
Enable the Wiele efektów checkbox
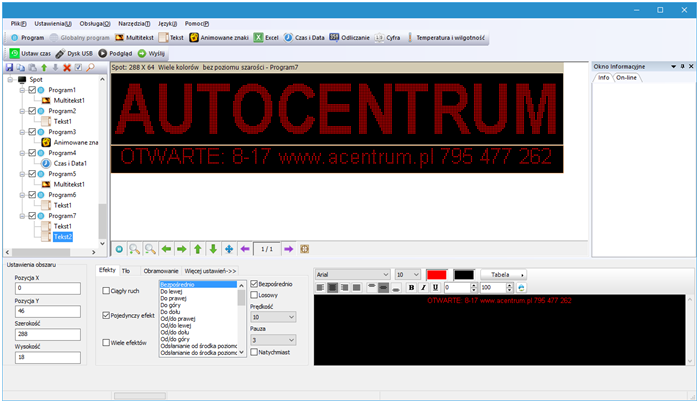tap(106, 342)
